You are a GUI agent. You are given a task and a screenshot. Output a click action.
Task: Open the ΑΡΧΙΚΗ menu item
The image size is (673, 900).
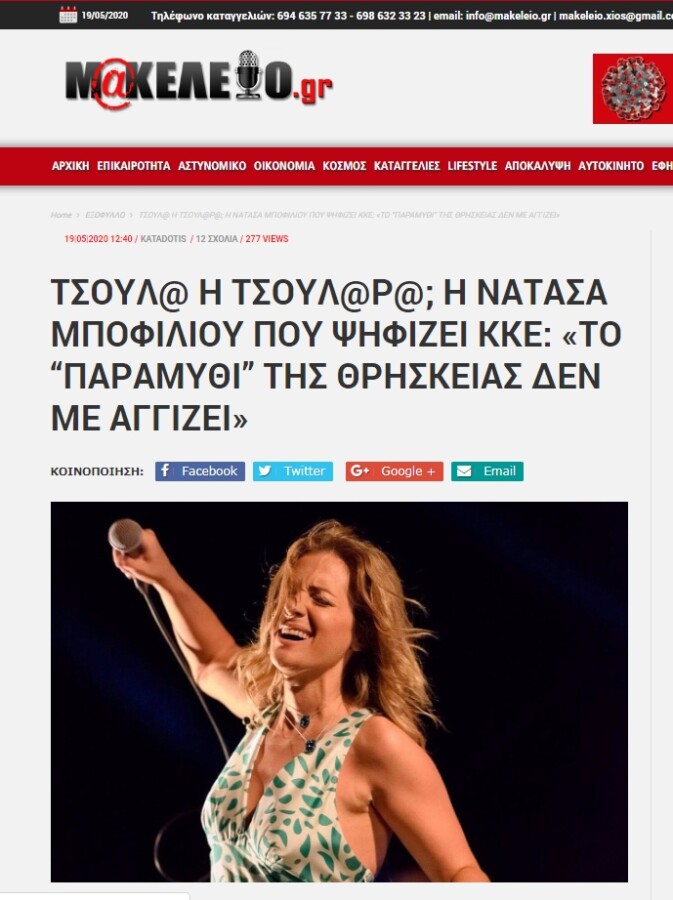coord(71,166)
